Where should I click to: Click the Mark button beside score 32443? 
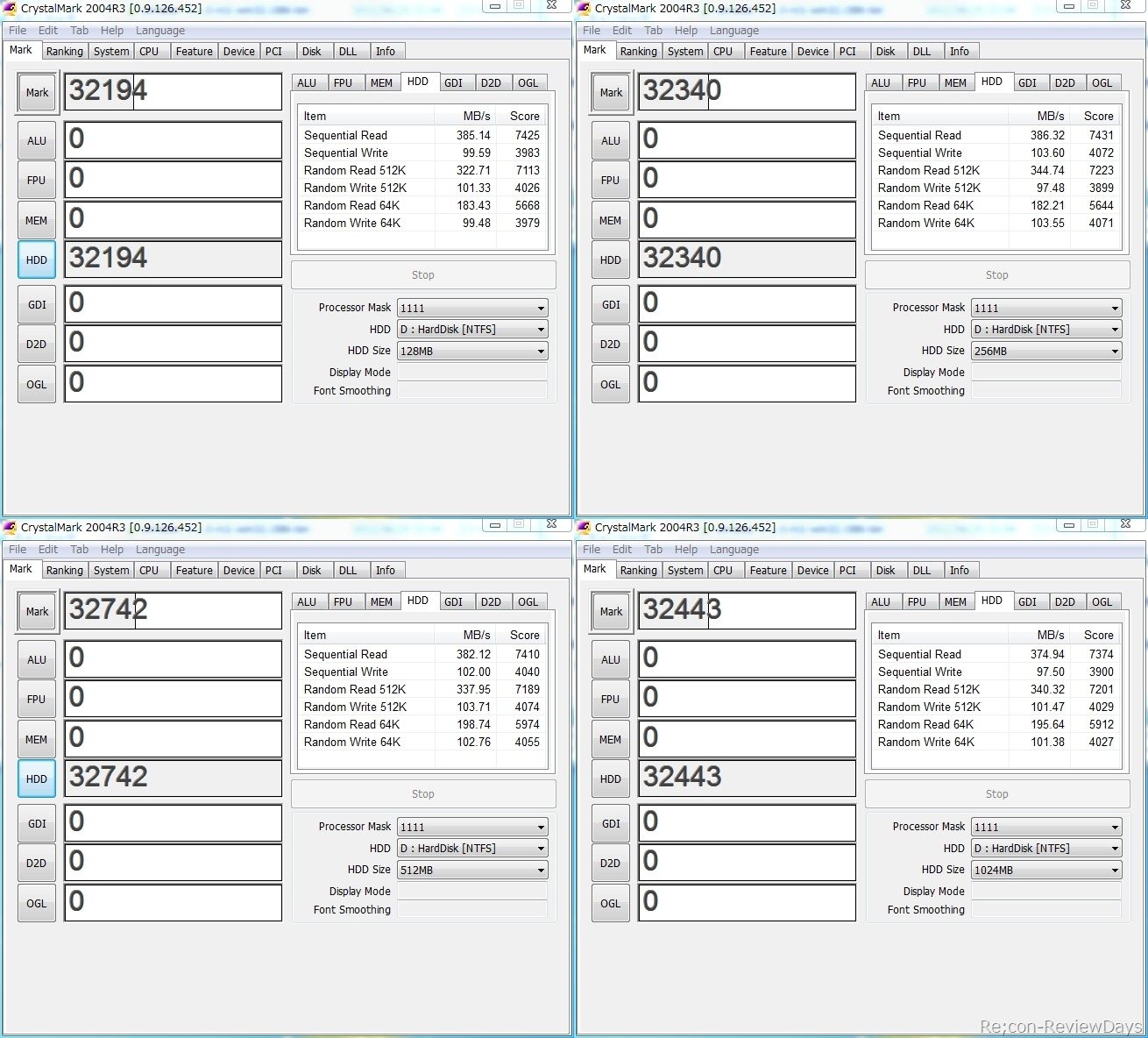[x=611, y=612]
